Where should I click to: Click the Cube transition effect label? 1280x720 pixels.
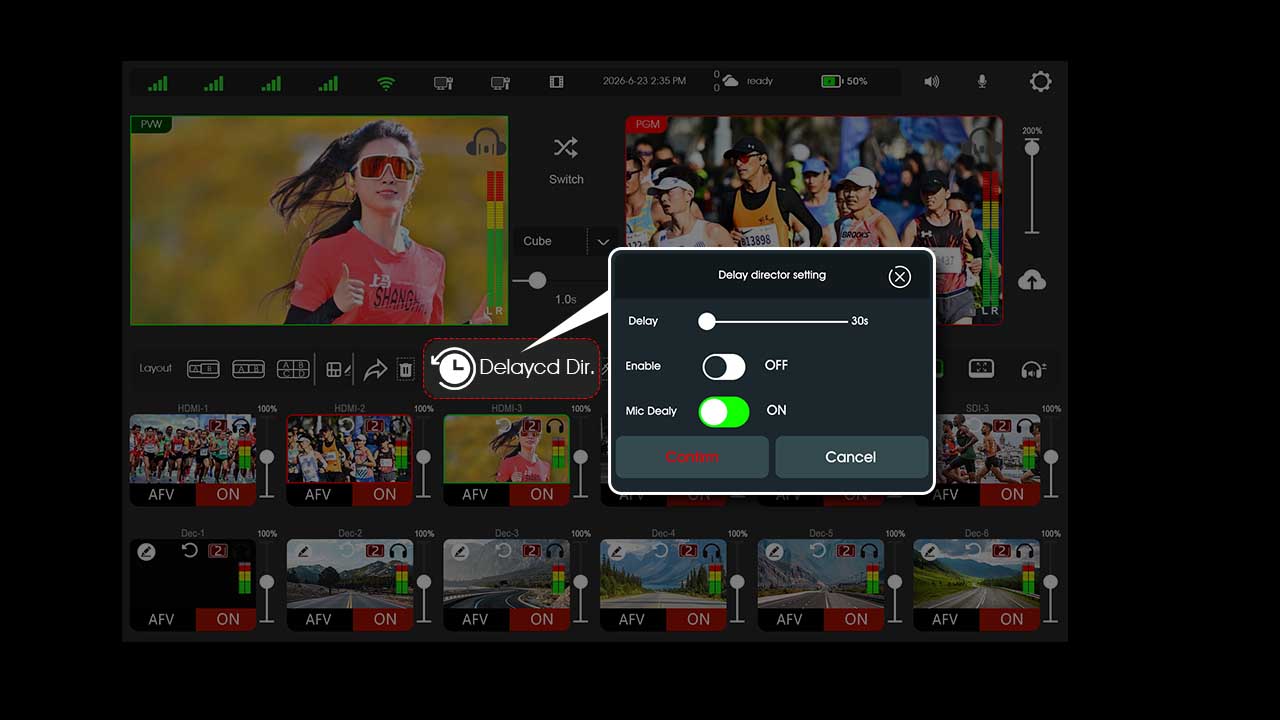537,241
